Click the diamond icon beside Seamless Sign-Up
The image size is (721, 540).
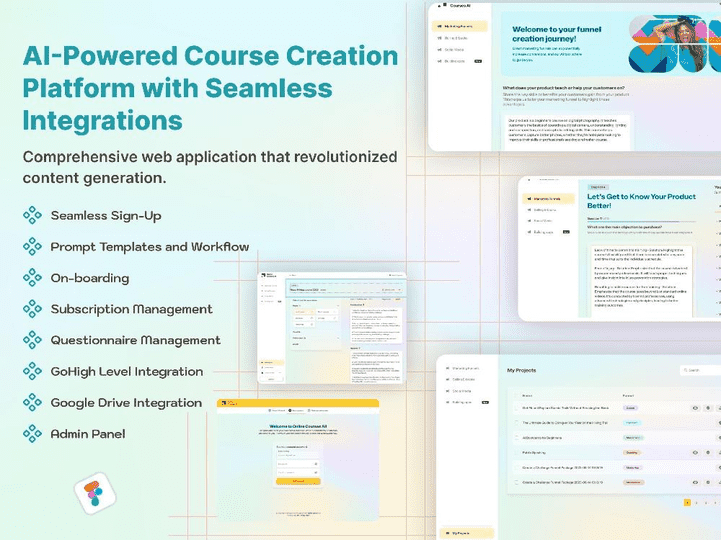coord(32,215)
